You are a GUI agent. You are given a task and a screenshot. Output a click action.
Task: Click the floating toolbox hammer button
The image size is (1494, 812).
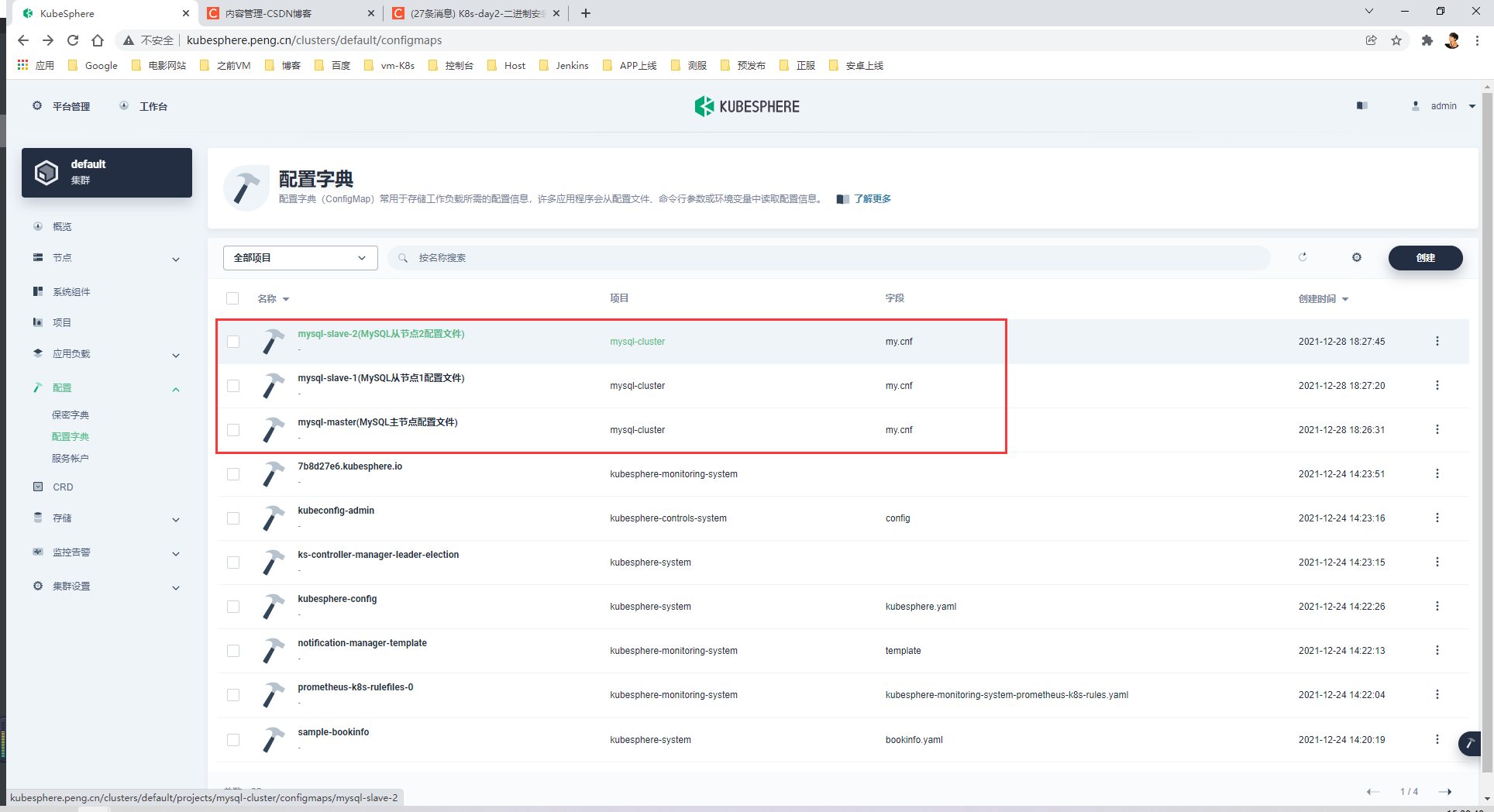click(1470, 743)
